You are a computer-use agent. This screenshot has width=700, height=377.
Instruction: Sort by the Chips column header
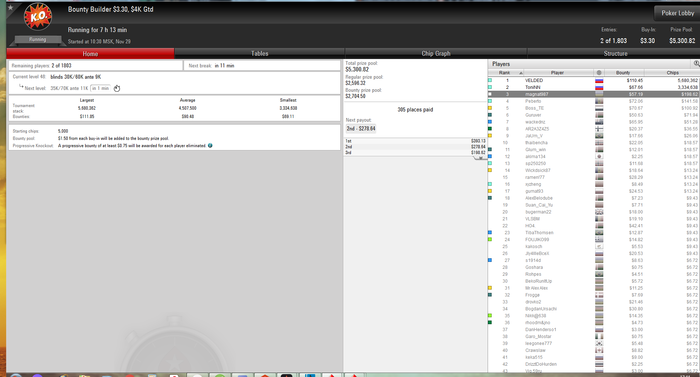(672, 72)
